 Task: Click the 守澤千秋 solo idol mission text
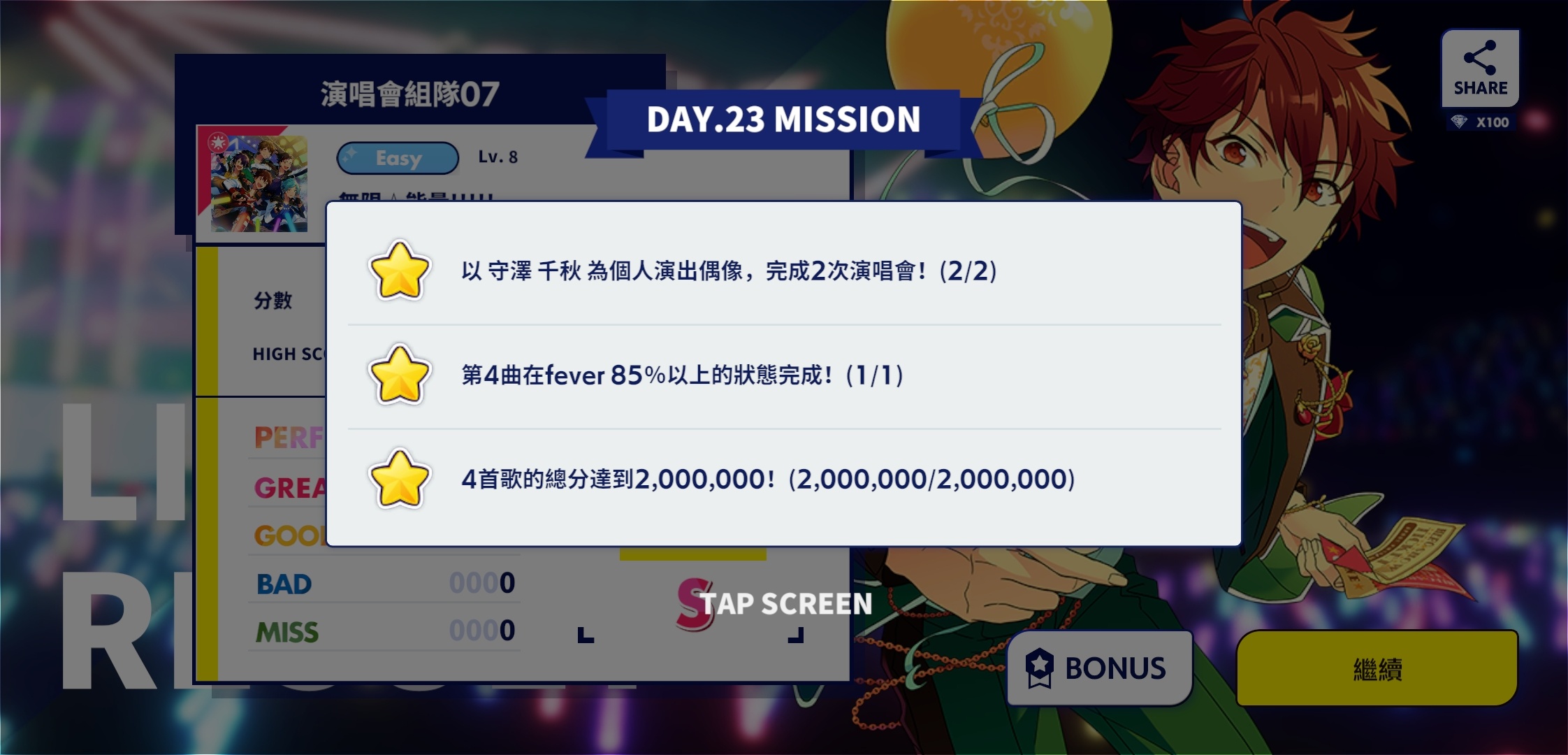pyautogui.click(x=729, y=271)
